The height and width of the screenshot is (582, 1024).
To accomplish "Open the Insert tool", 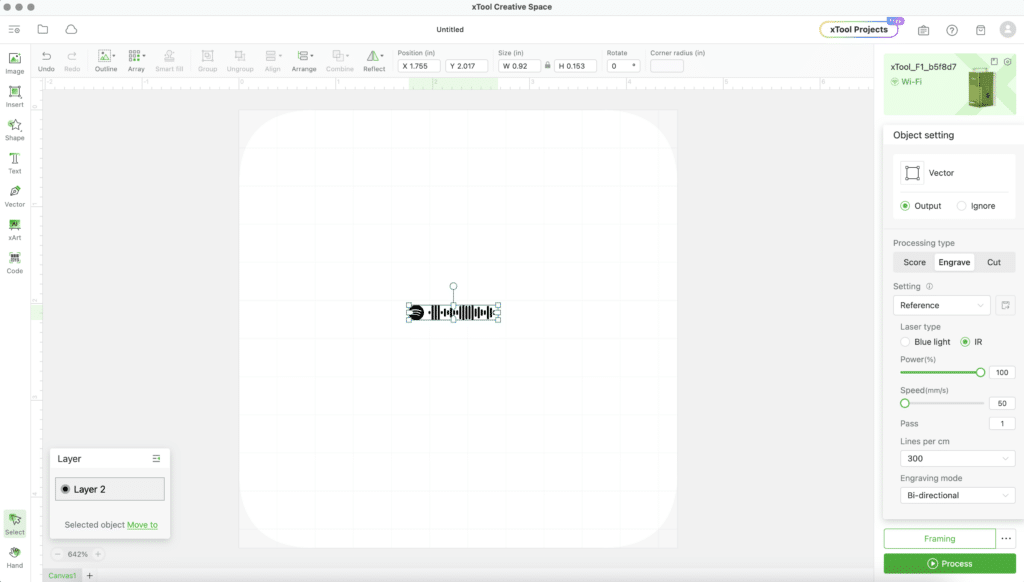I will [14, 97].
